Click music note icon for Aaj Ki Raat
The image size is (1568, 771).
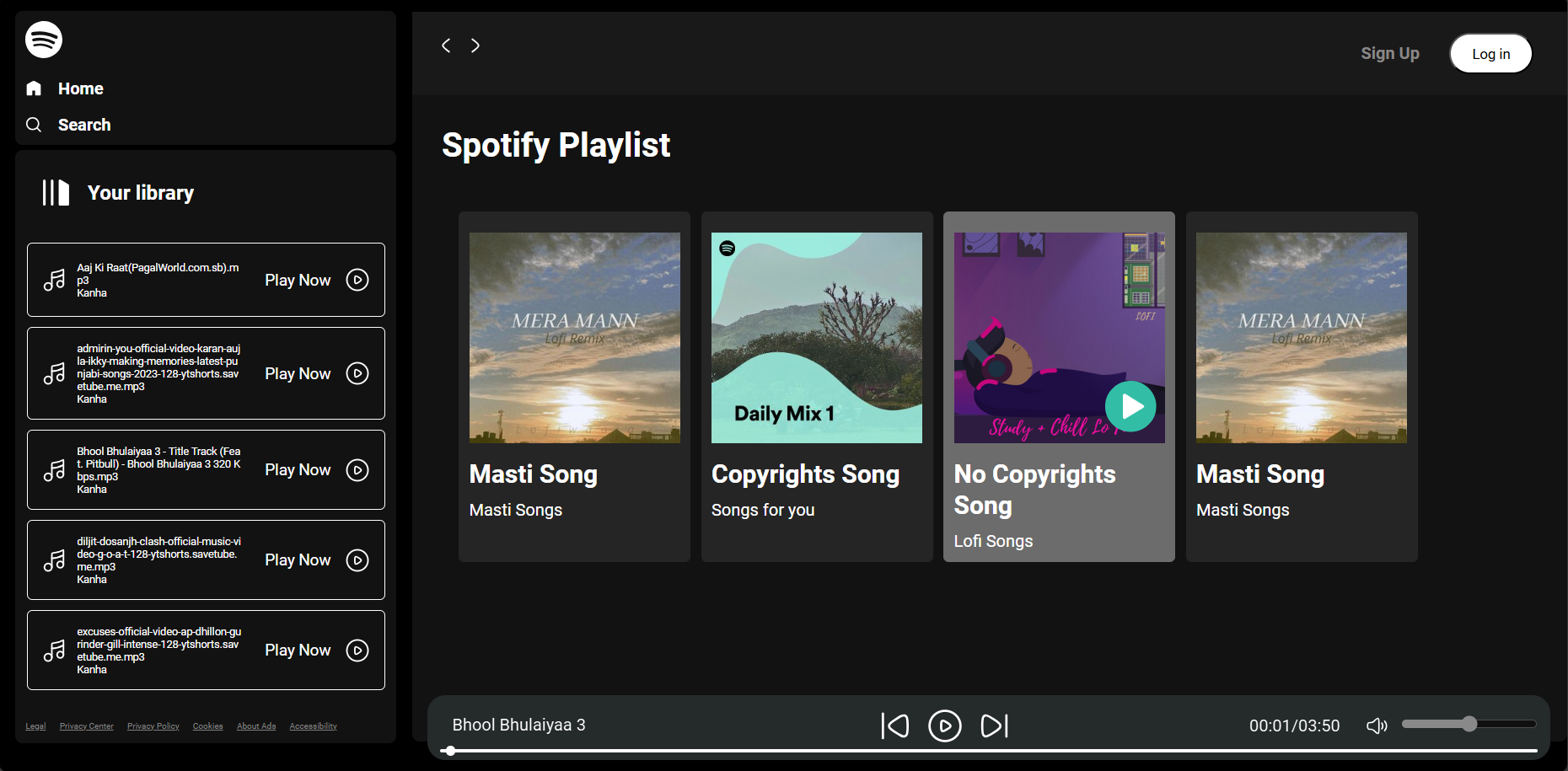click(x=55, y=280)
